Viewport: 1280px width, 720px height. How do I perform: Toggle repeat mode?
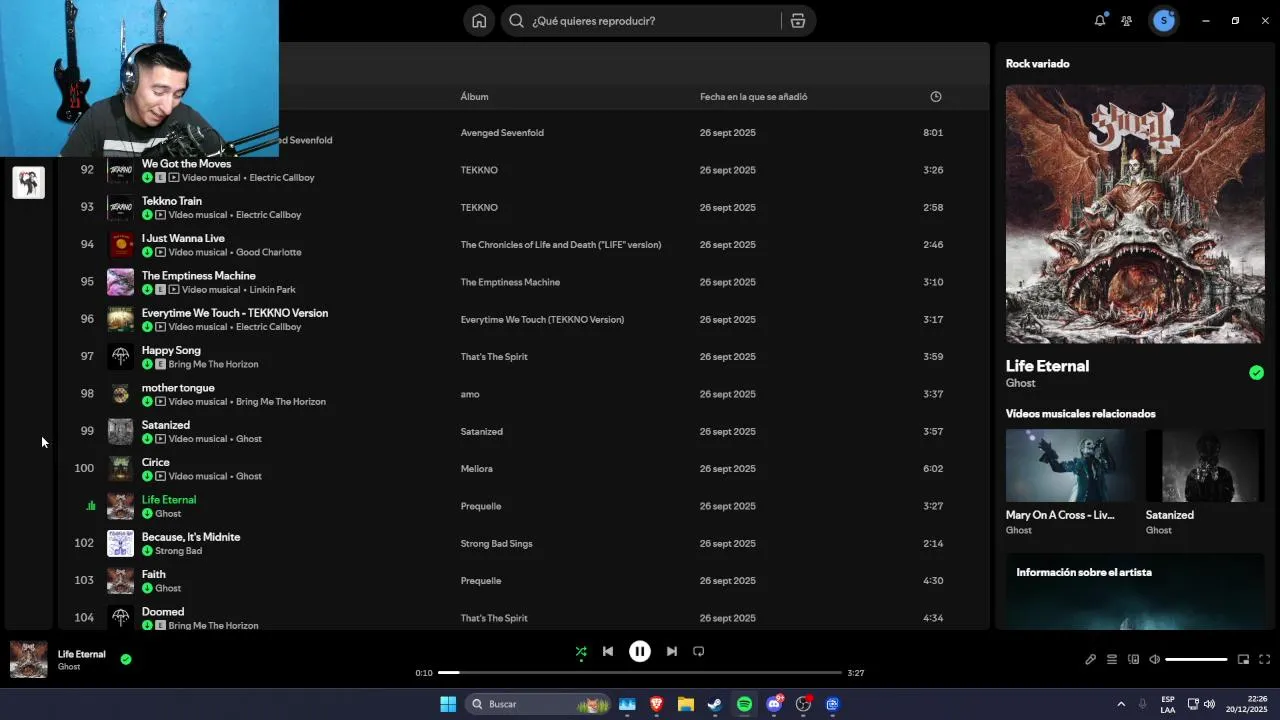[x=699, y=651]
